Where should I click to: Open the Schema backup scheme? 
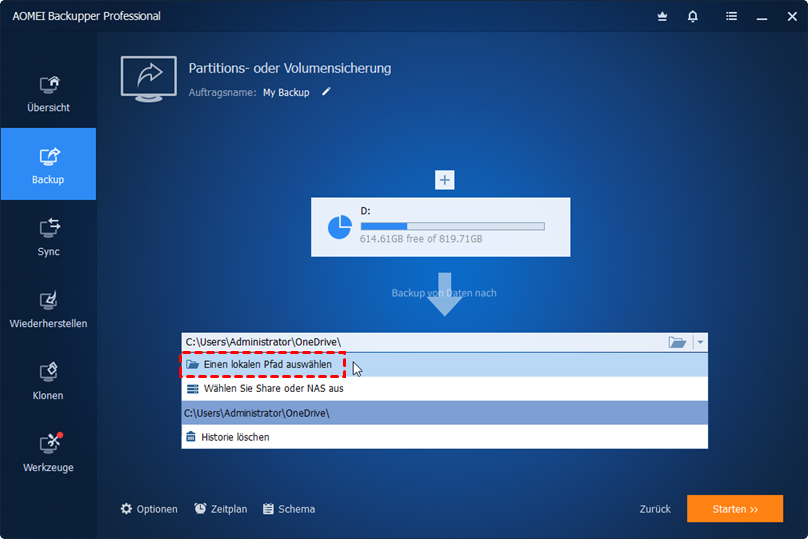(x=289, y=509)
